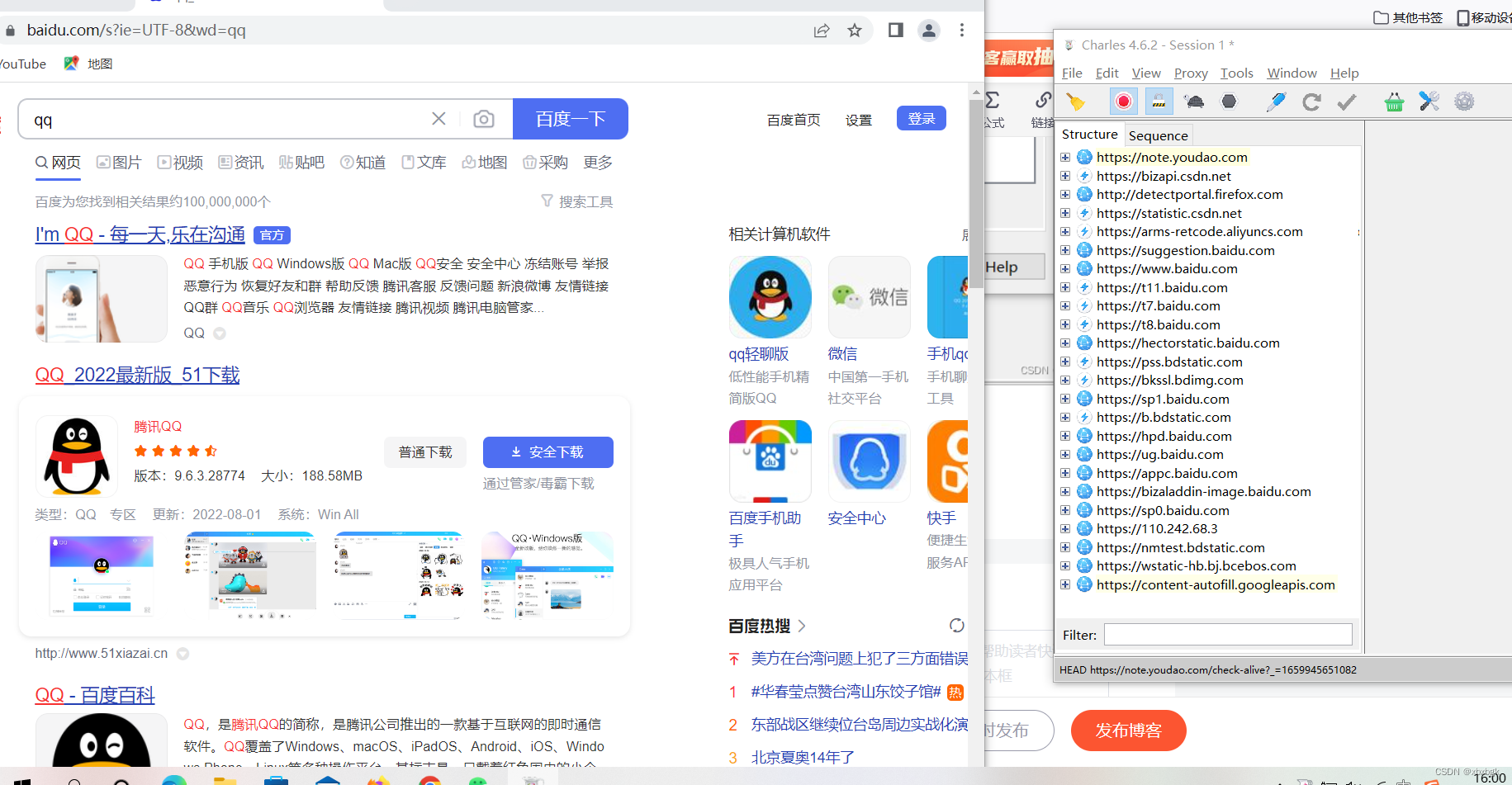Screen dimensions: 1512x785
Task: Click the Chrome share page icon
Action: point(822,31)
